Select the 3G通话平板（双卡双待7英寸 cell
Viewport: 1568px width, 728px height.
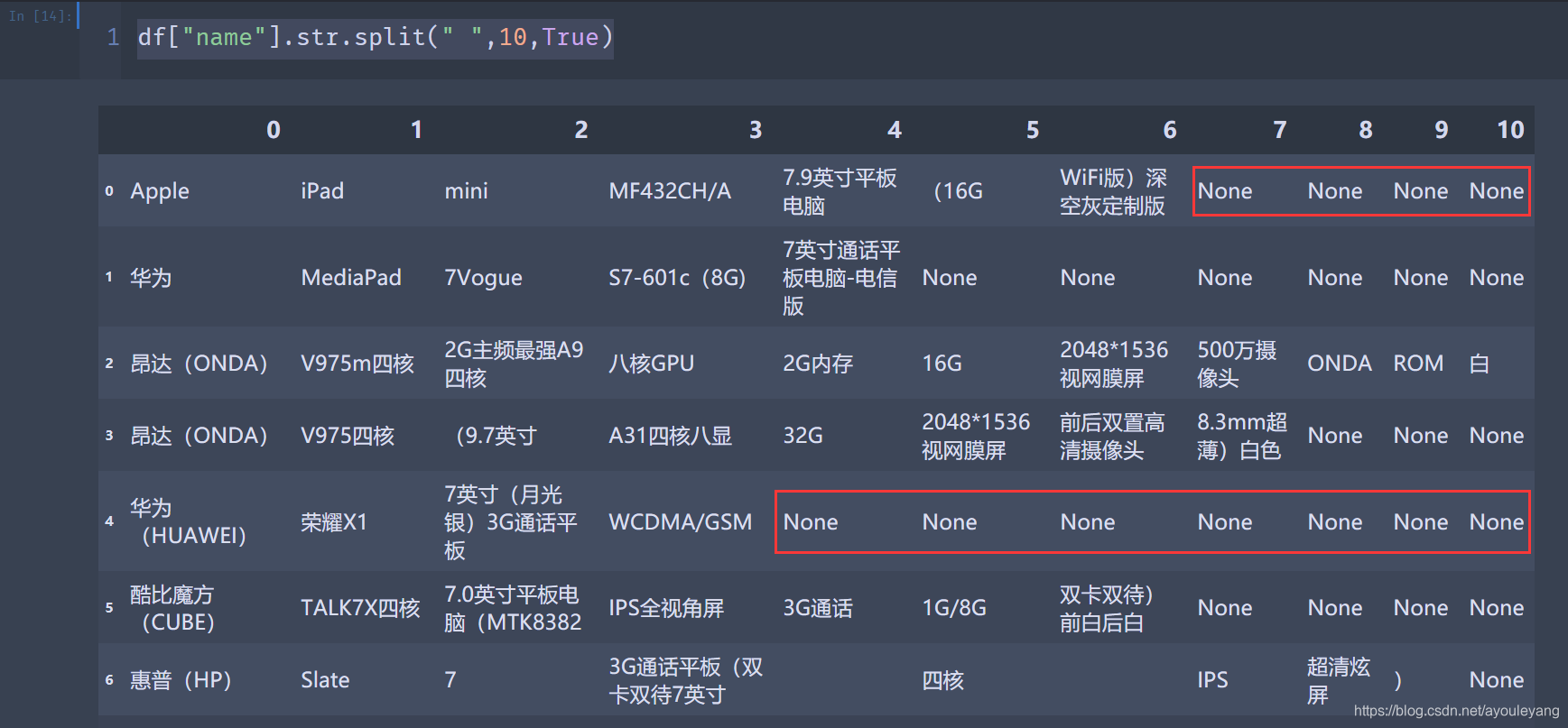(686, 680)
